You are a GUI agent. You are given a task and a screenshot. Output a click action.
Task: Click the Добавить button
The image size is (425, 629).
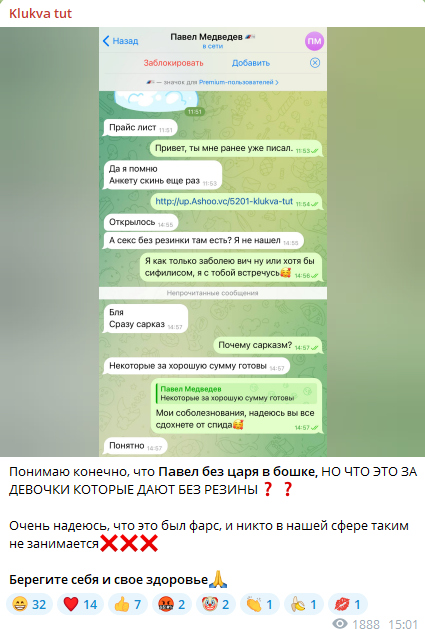pyautogui.click(x=251, y=63)
